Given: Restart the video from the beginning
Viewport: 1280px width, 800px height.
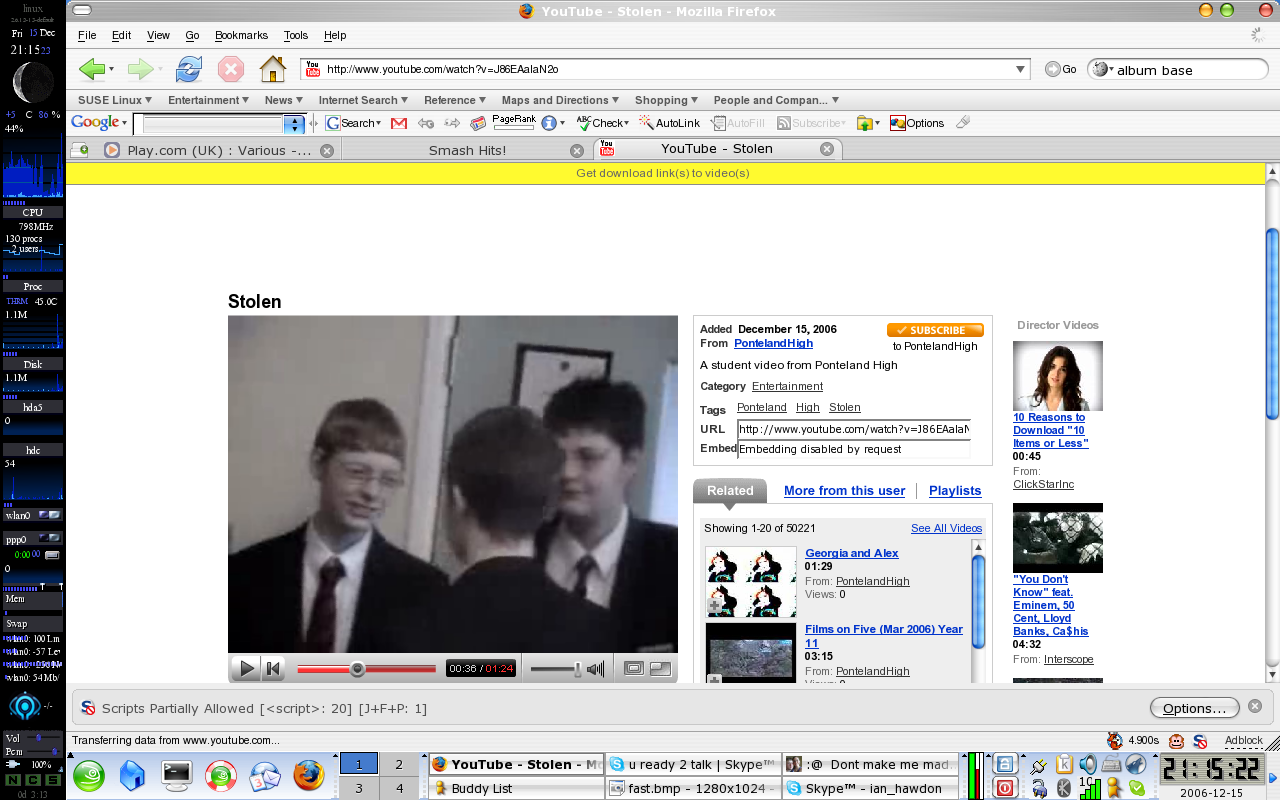Looking at the screenshot, I should tap(273, 669).
